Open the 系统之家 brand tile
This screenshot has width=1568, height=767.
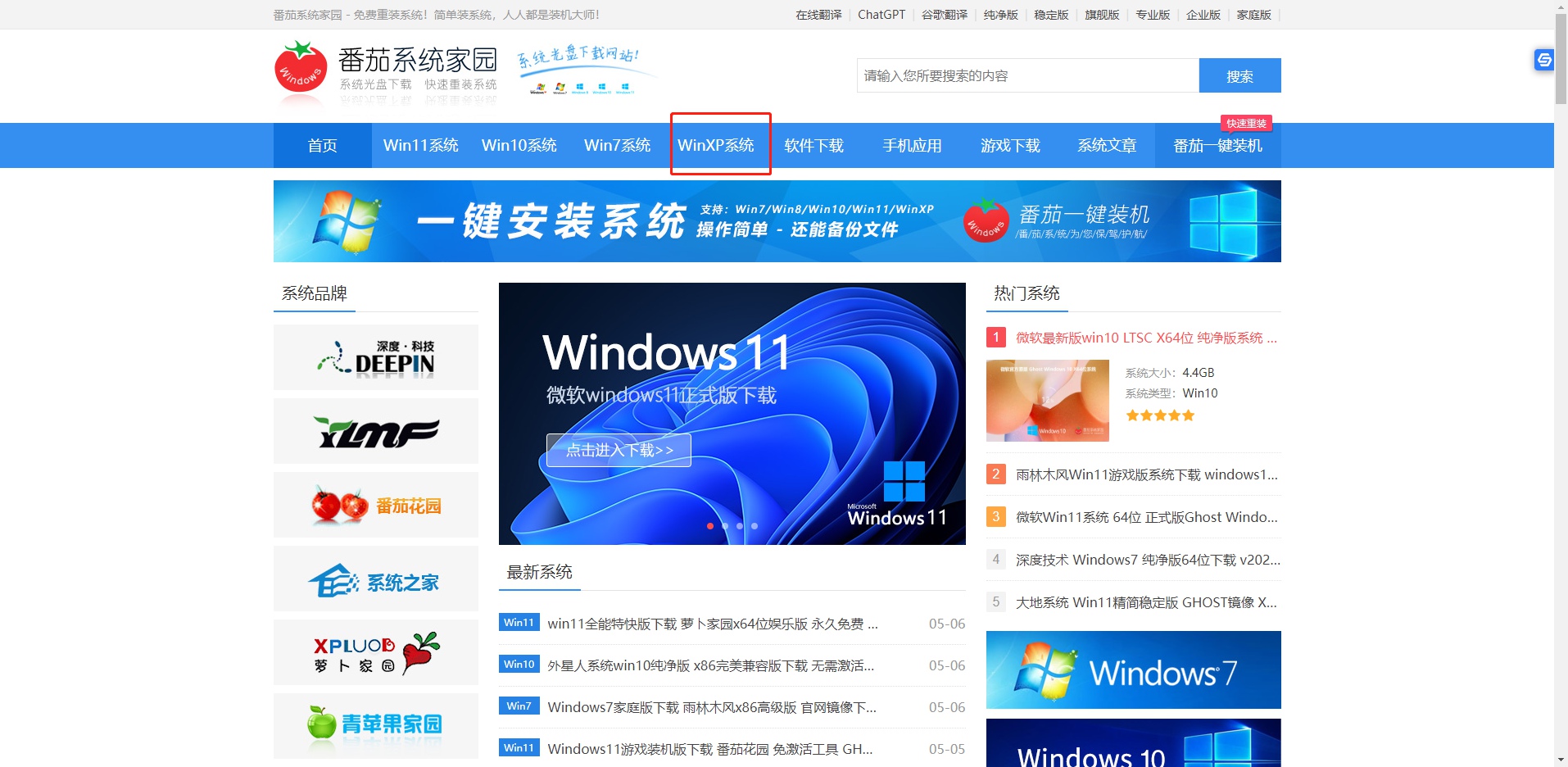[x=376, y=579]
